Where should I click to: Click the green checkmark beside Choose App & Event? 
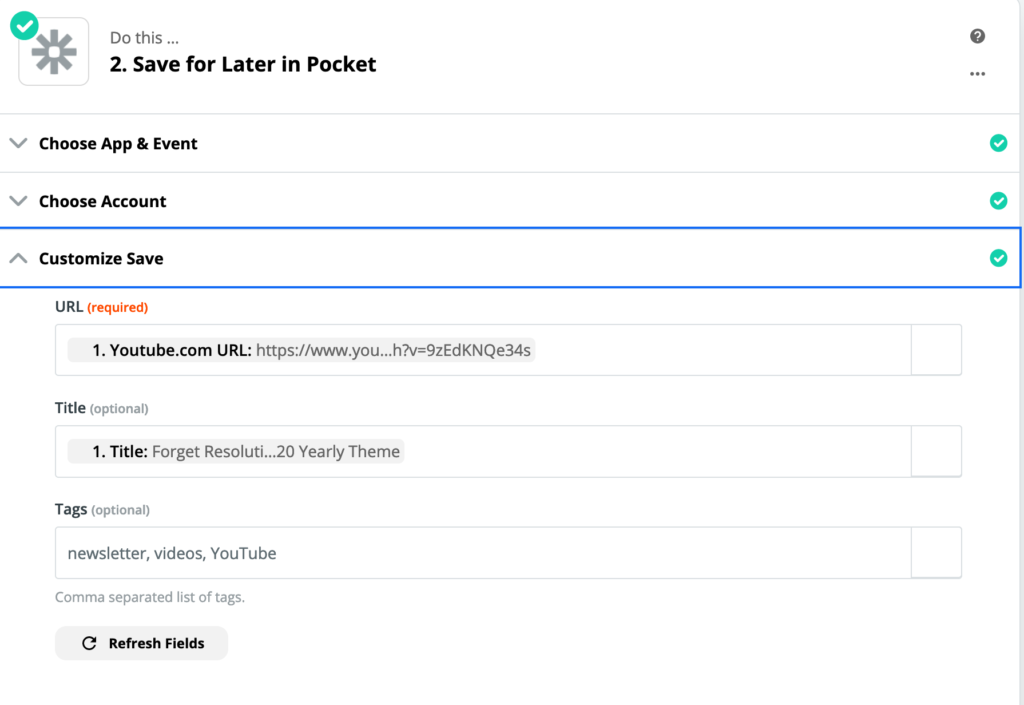coord(998,143)
